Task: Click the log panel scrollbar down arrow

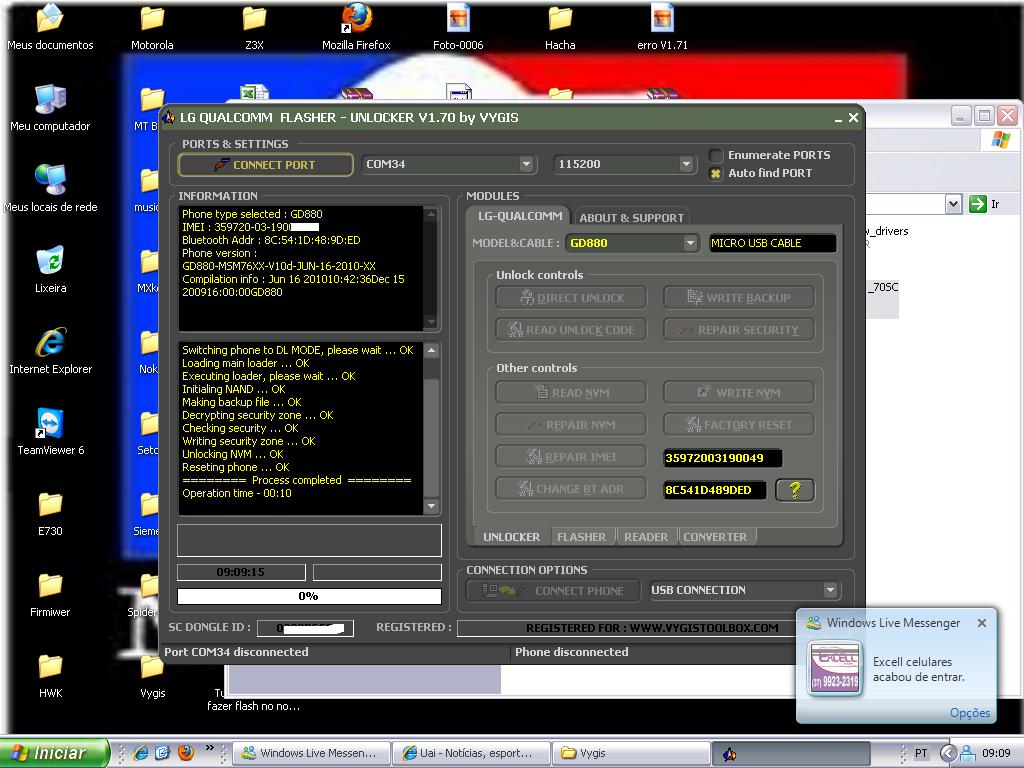Action: click(431, 506)
